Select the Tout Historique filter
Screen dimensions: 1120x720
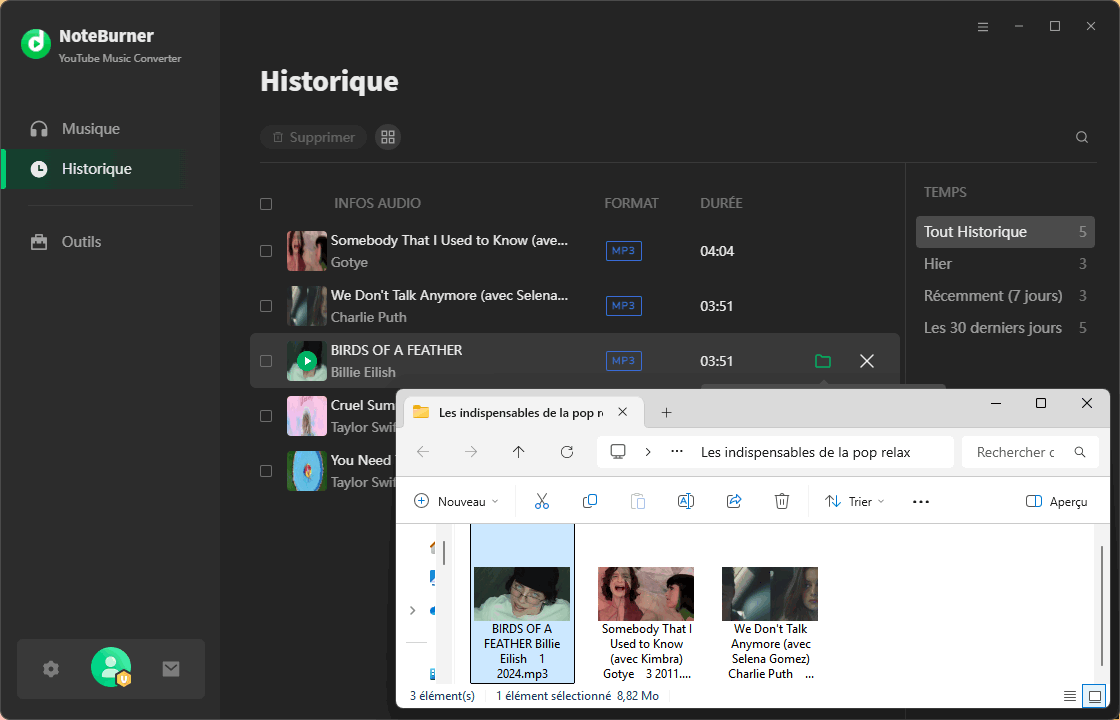[x=1005, y=232]
